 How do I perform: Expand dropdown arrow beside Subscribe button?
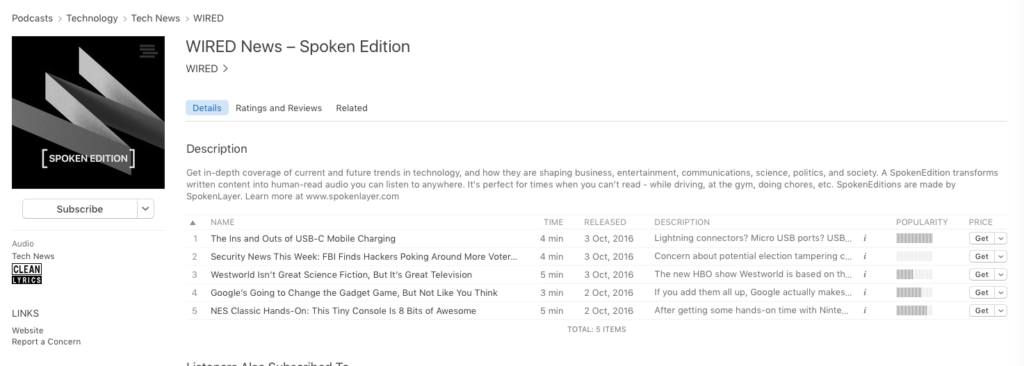(146, 209)
